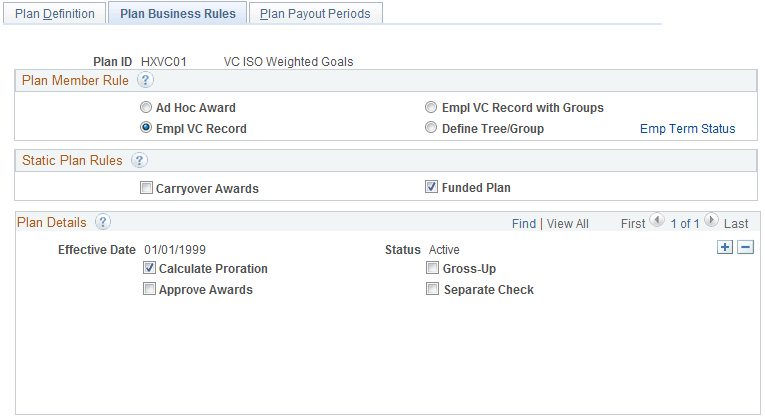Open help for Plan Member Rule

point(144,81)
